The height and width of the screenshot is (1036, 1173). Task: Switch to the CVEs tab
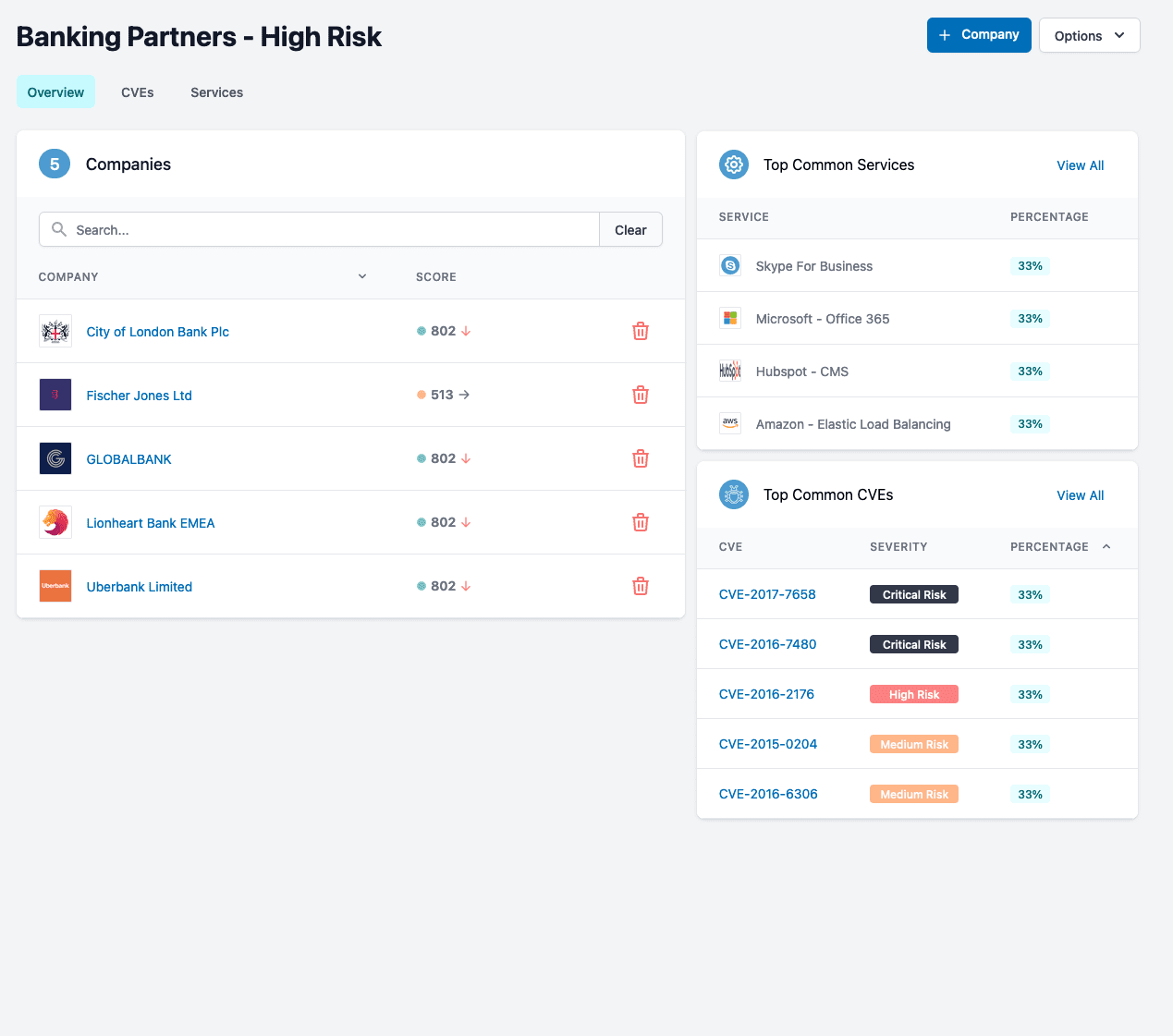[137, 92]
